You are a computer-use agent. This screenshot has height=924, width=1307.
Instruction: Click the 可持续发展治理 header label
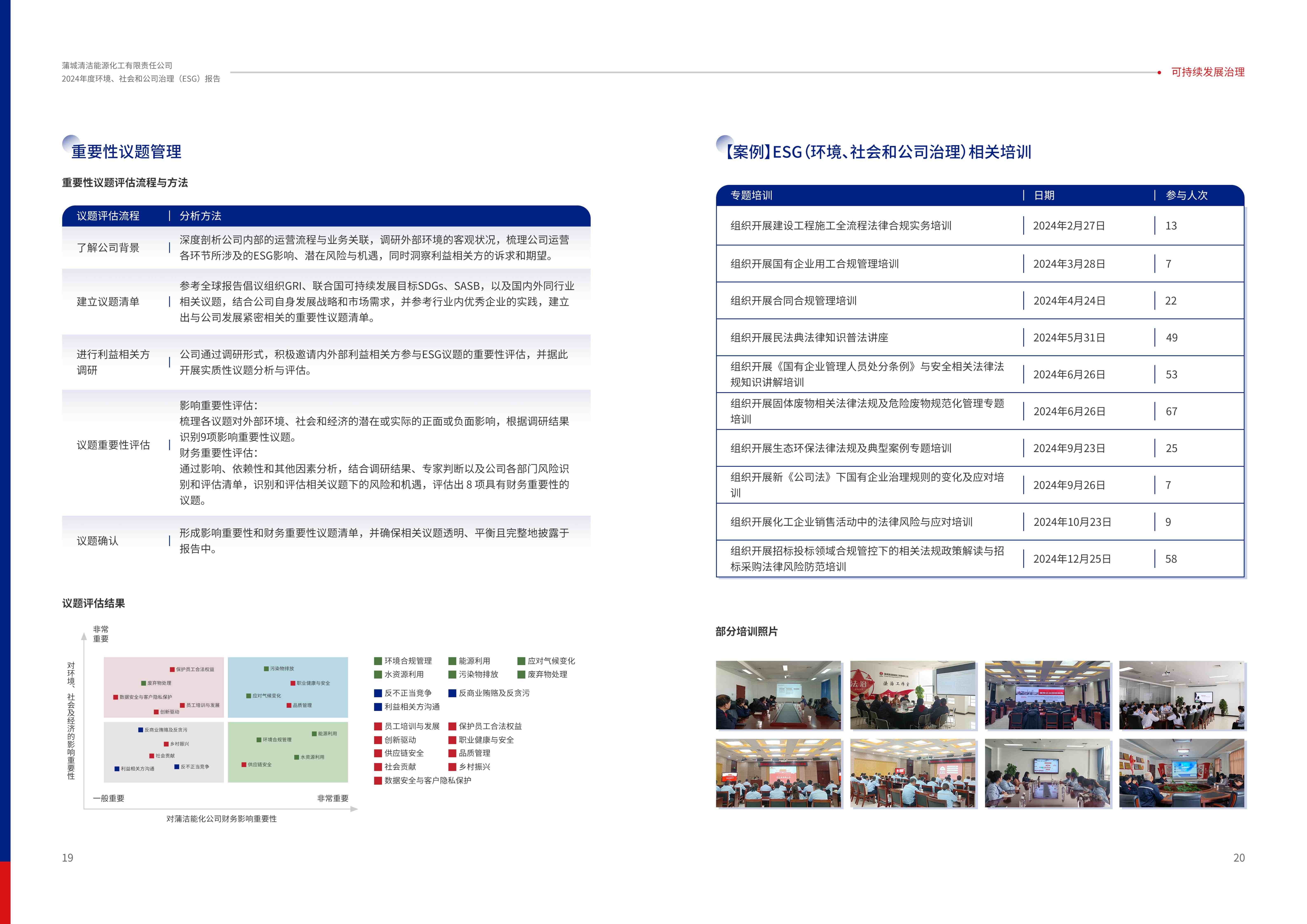[1207, 72]
